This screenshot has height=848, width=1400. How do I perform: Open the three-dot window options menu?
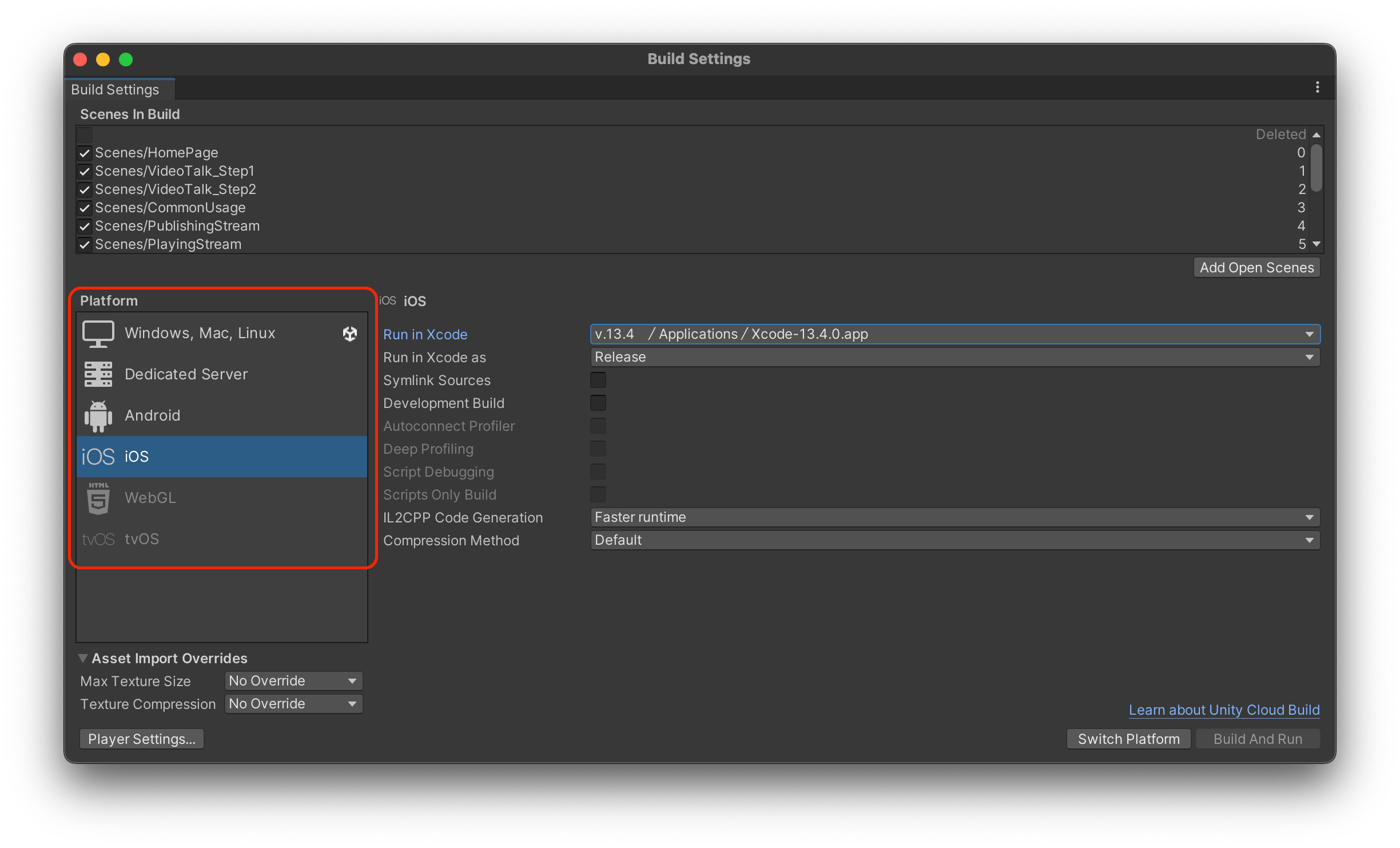pos(1317,87)
